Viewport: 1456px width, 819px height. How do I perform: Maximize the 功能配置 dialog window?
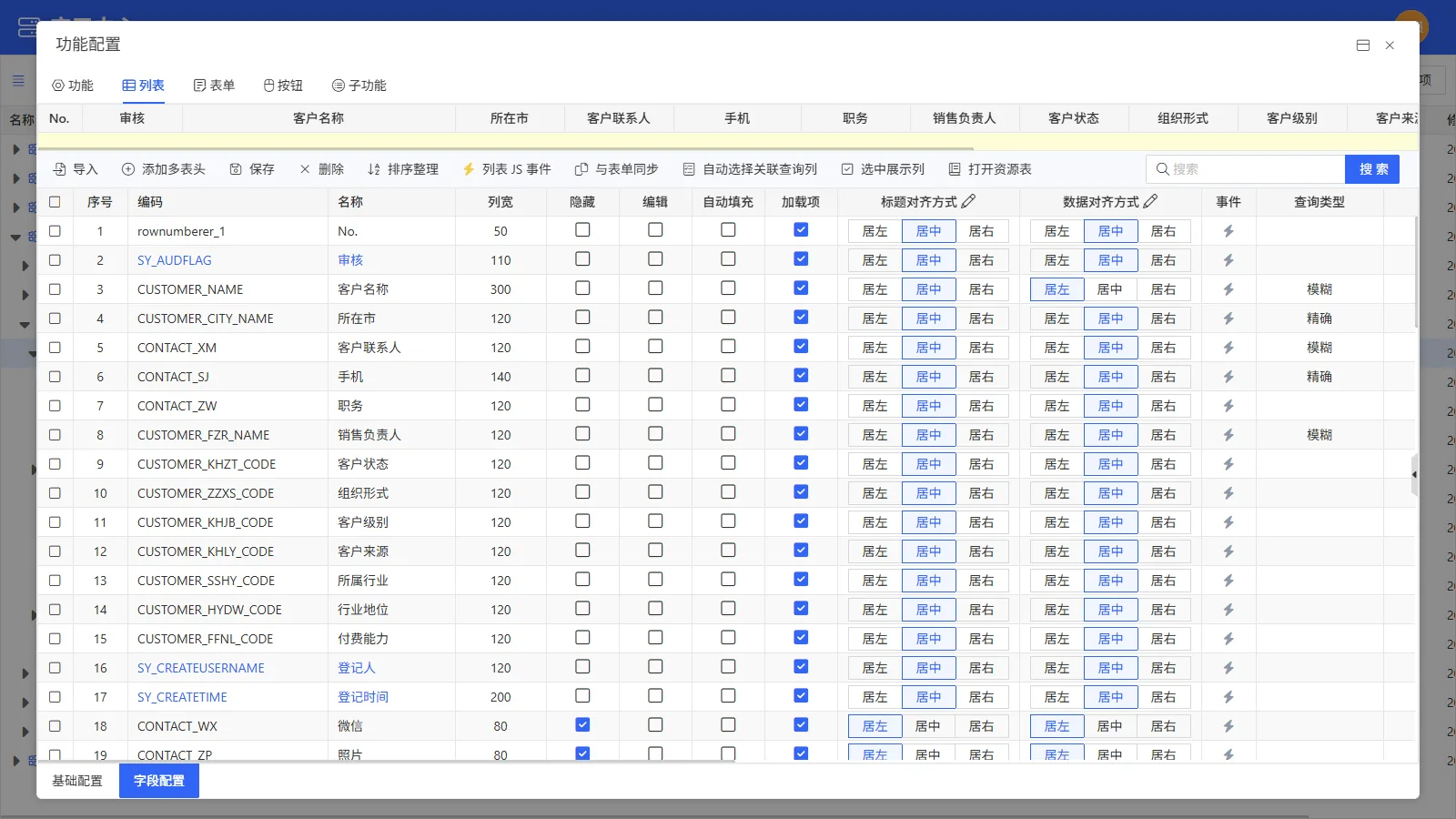[x=1363, y=45]
